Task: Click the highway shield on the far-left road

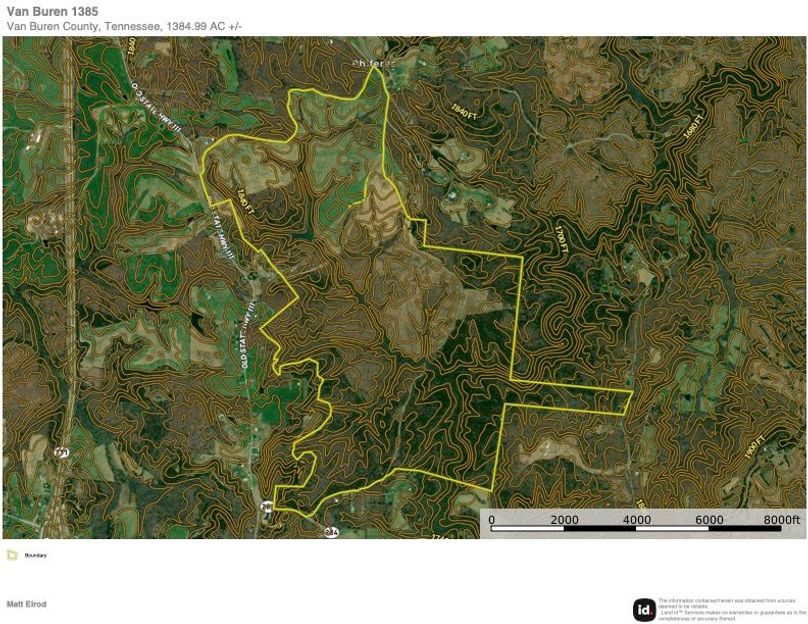Action: (x=61, y=453)
